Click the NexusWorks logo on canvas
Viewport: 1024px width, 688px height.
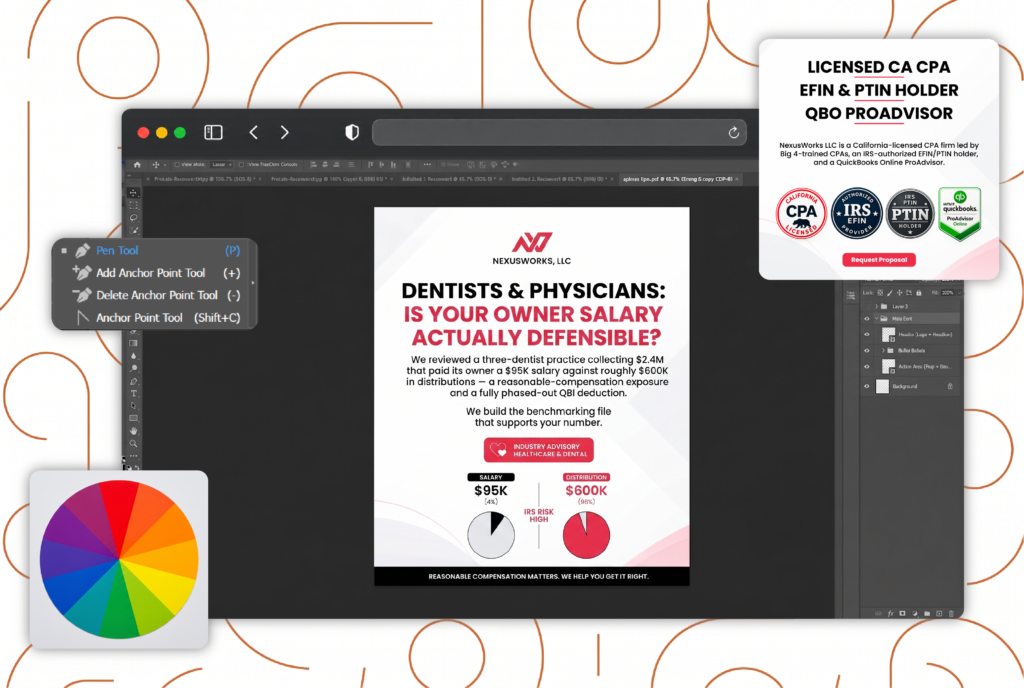pos(532,249)
